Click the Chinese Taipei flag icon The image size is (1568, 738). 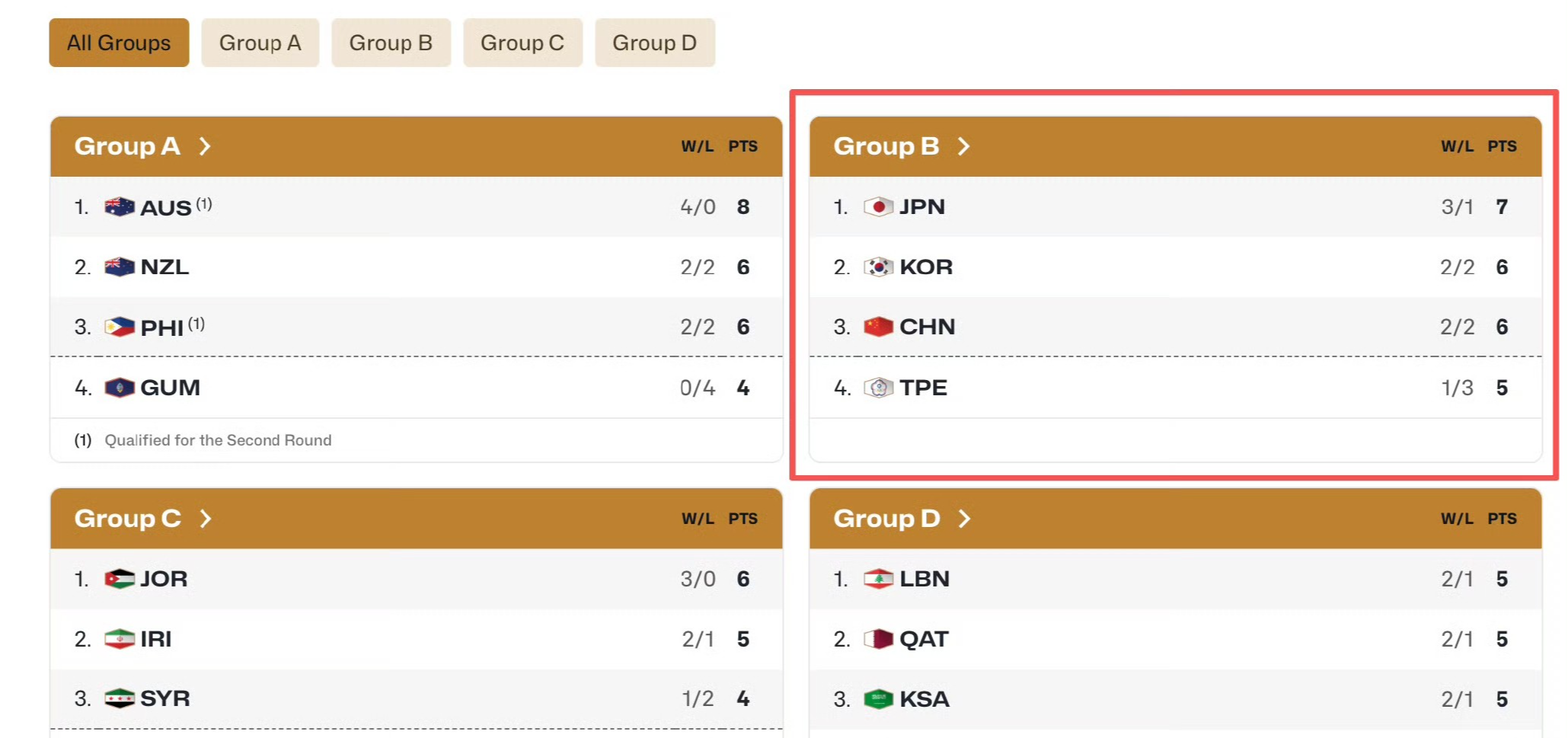click(878, 388)
